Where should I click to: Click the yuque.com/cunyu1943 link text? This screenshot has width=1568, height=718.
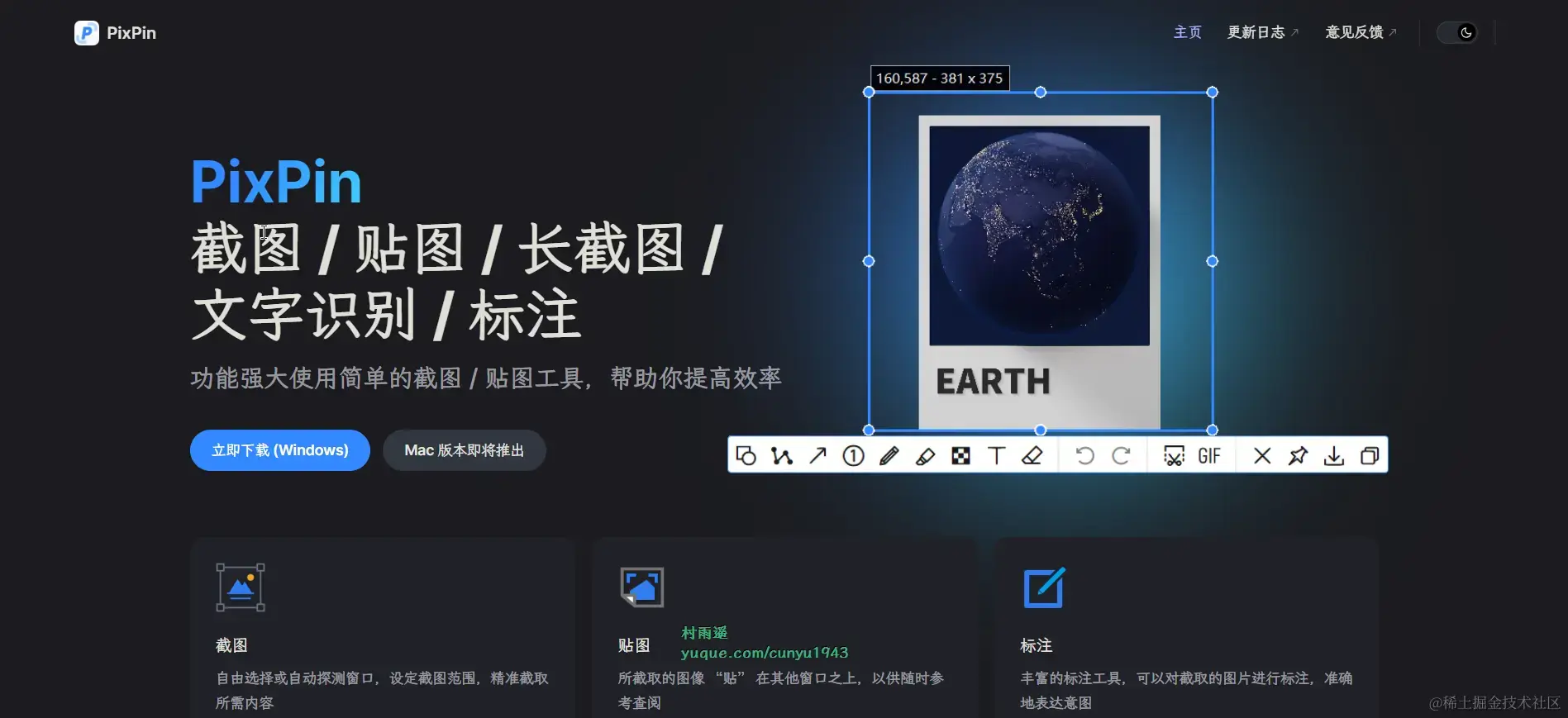tap(765, 653)
